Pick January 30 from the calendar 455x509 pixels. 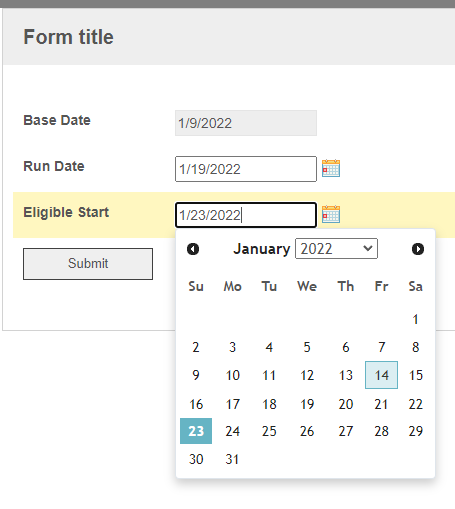pos(196,459)
